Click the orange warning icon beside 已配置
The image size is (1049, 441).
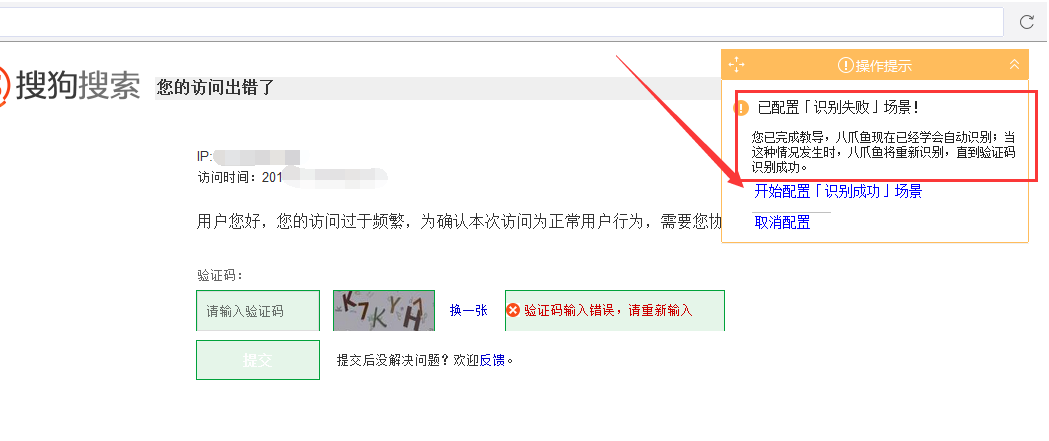coord(741,108)
